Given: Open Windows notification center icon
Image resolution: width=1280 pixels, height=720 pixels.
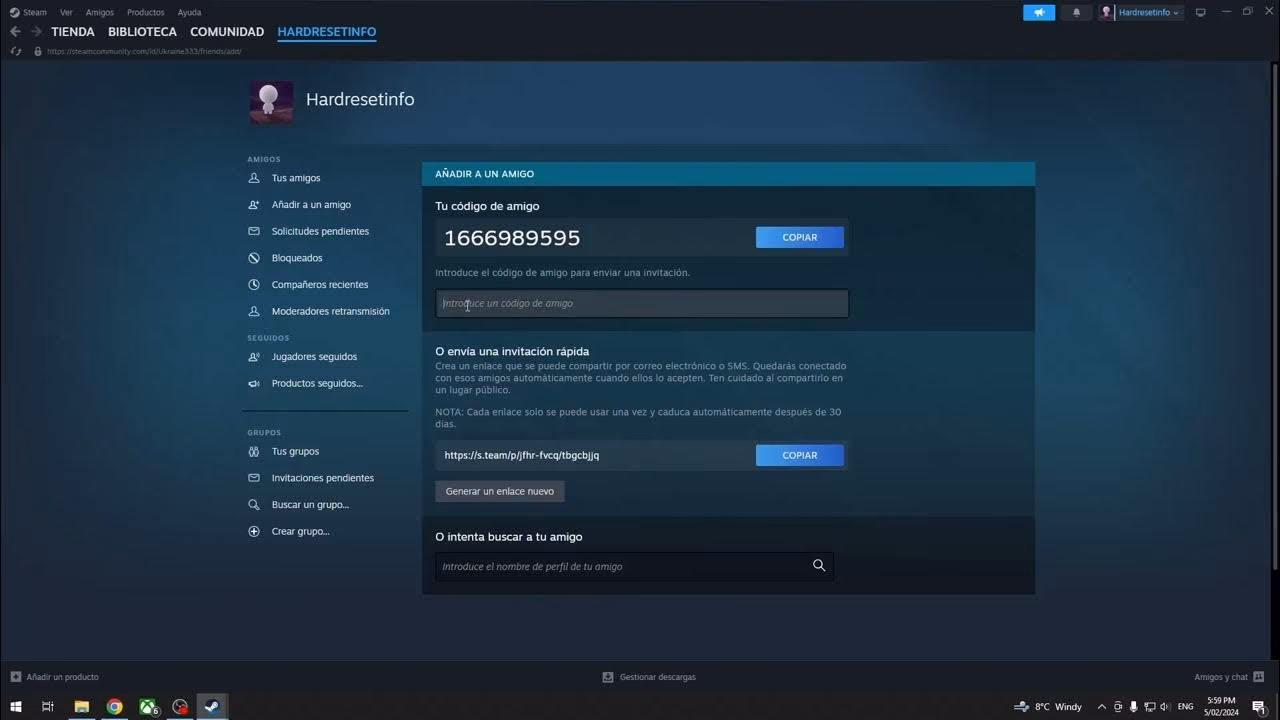Looking at the screenshot, I should (x=1258, y=706).
